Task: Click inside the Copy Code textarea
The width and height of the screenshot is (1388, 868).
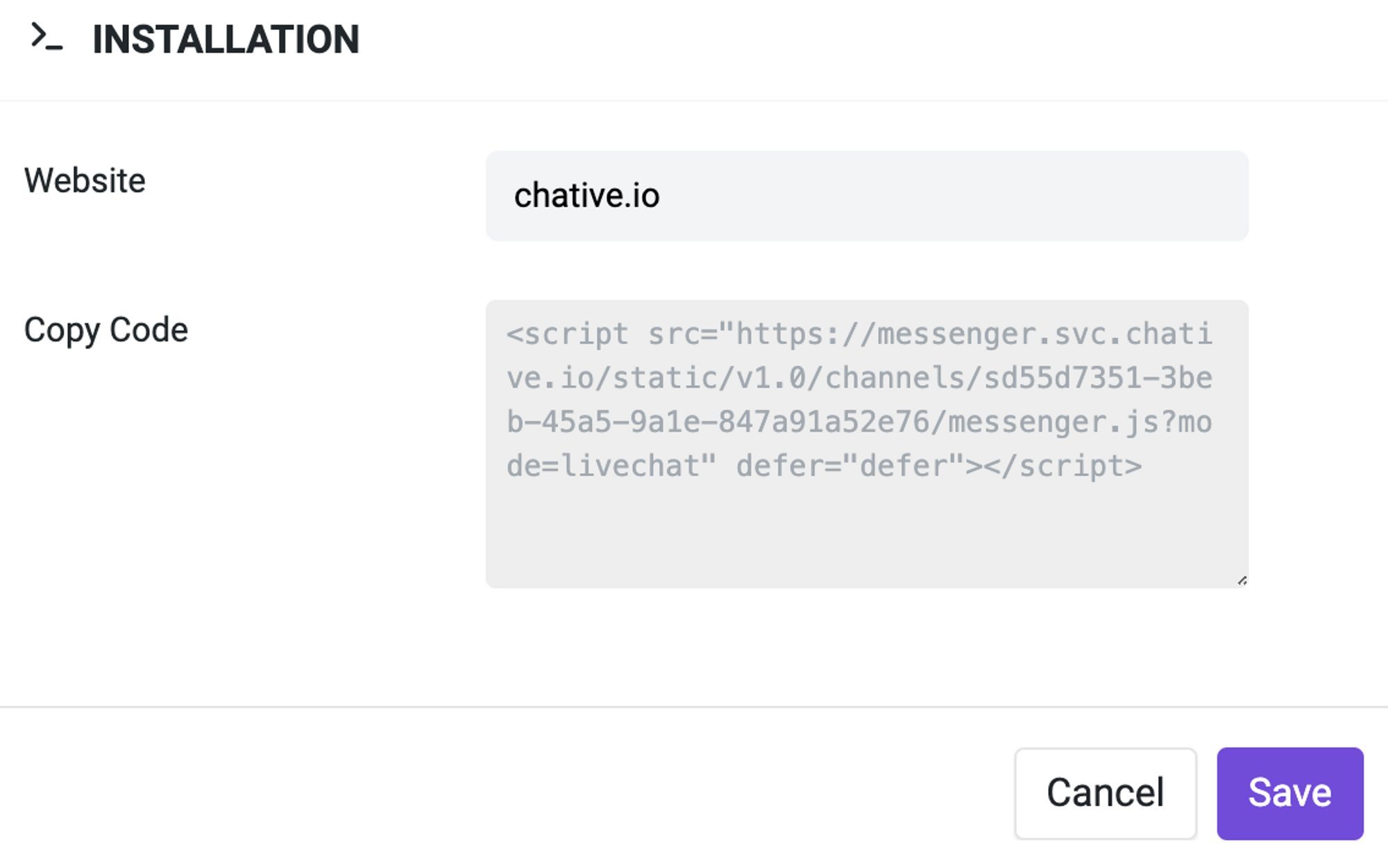Action: pyautogui.click(x=867, y=444)
